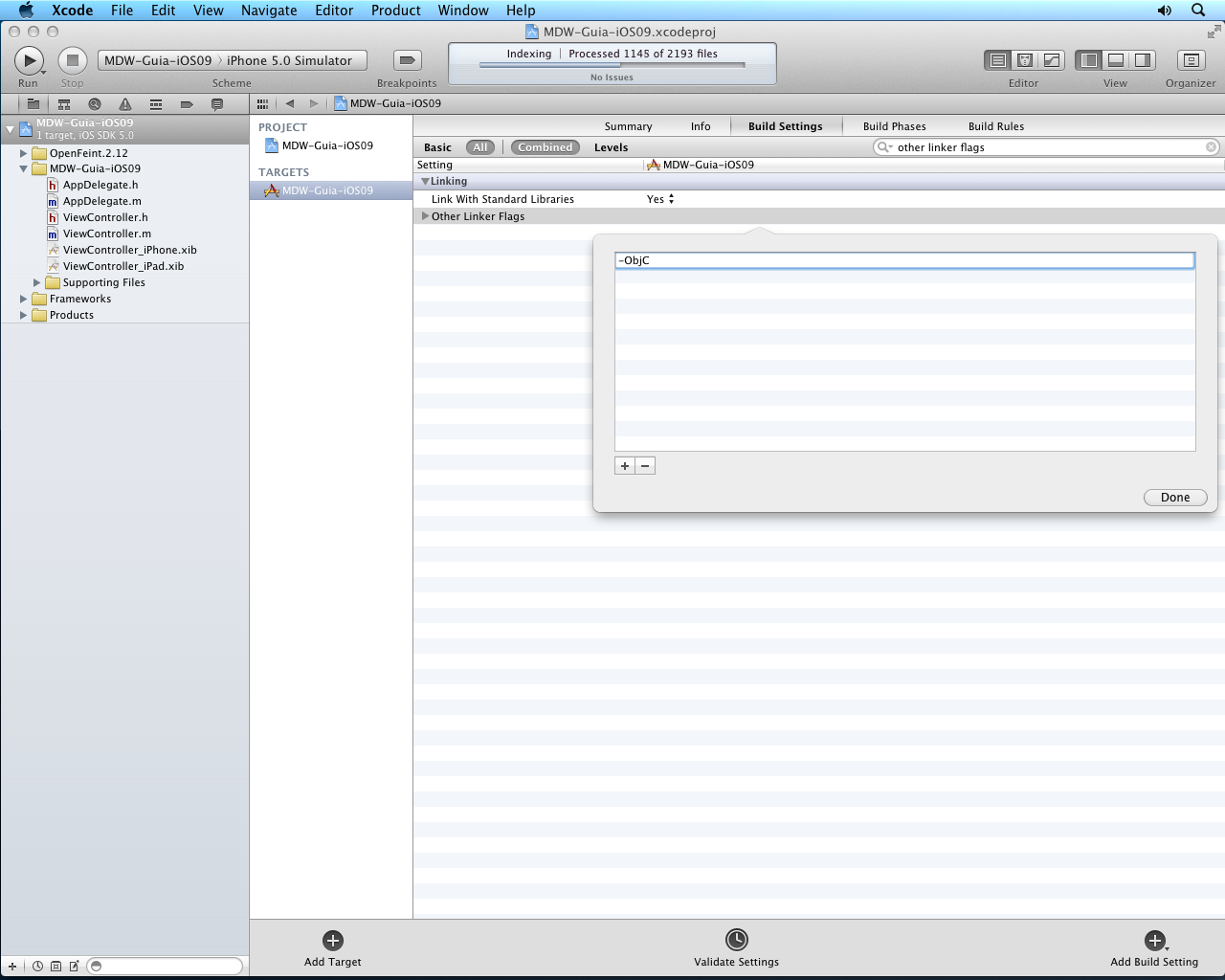1225x980 pixels.
Task: Select the Combined view option
Action: point(546,147)
